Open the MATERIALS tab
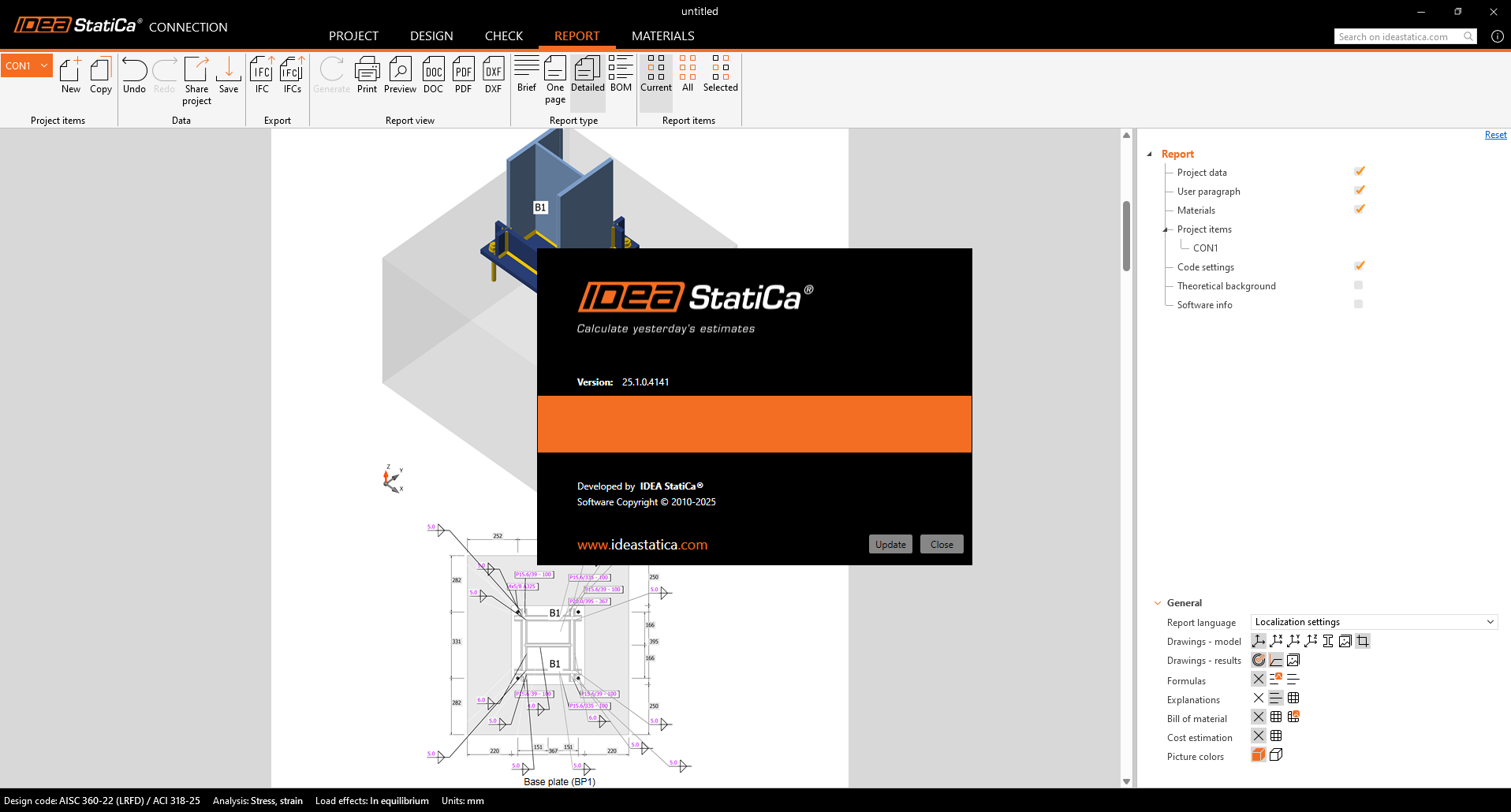This screenshot has height=812, width=1511. (662, 36)
